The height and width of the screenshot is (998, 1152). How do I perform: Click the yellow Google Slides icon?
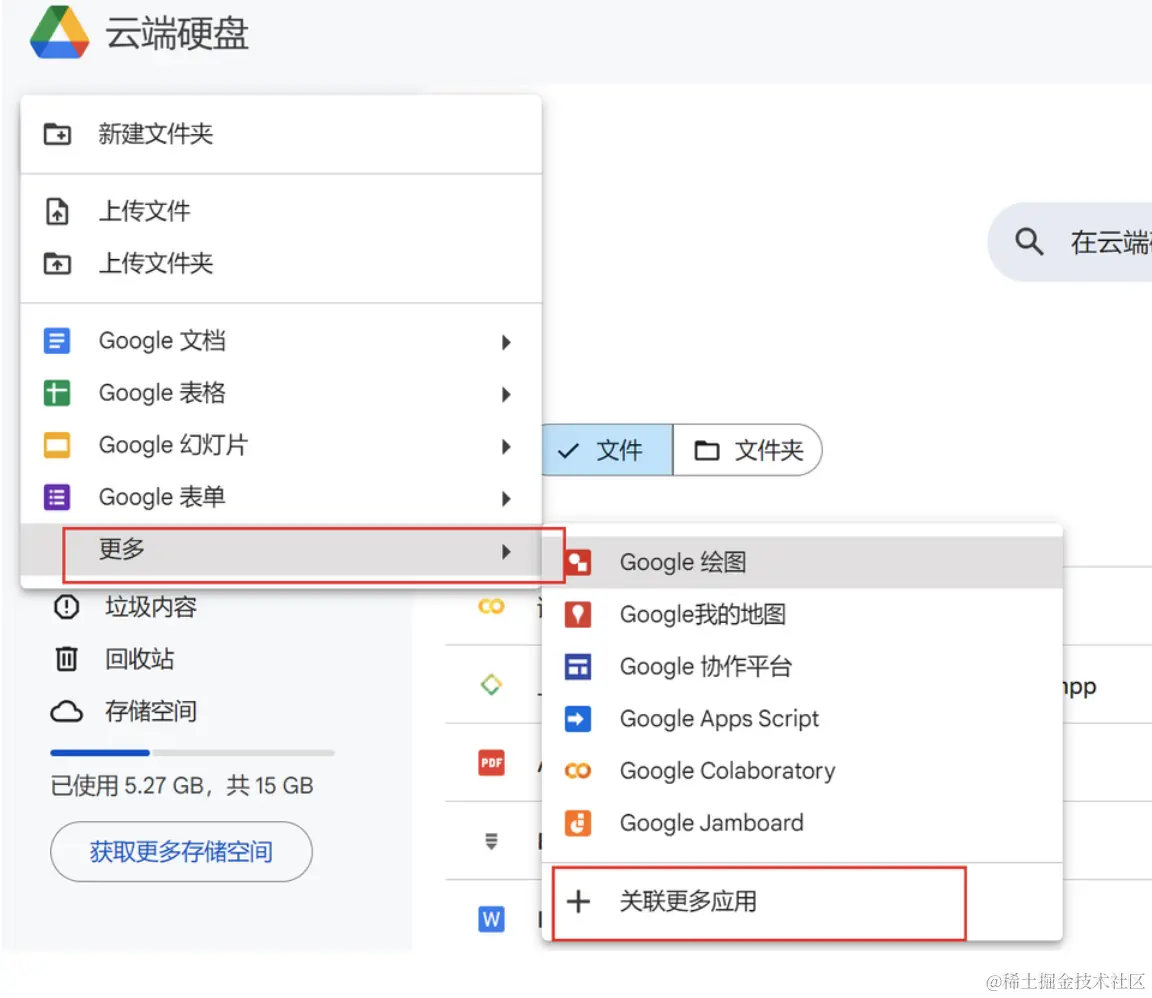click(57, 445)
